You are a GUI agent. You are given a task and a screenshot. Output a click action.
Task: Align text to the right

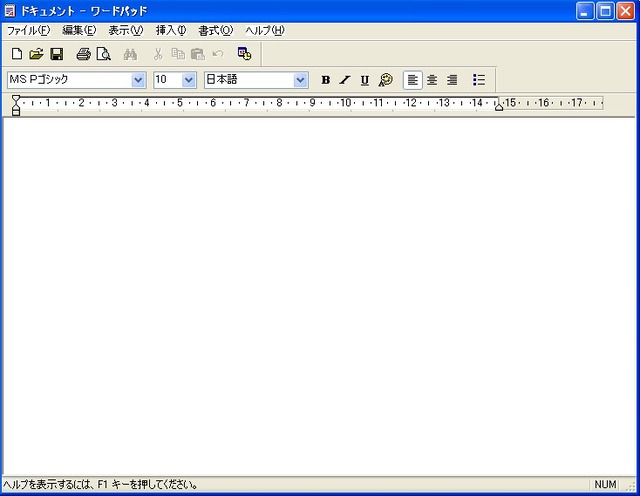pyautogui.click(x=452, y=80)
